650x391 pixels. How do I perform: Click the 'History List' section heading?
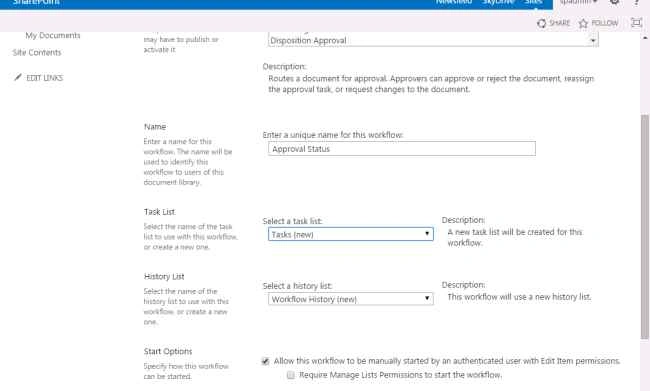pyautogui.click(x=164, y=277)
